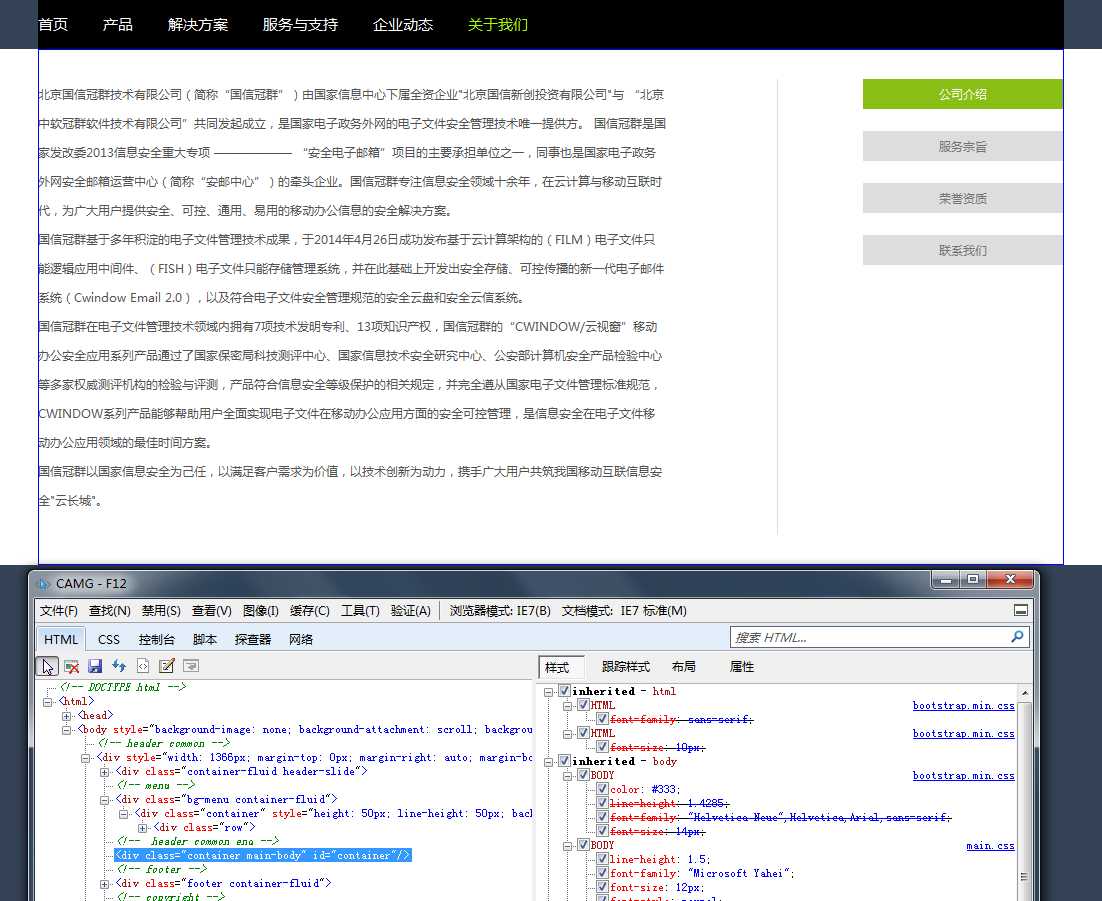Disable the line-height: 1.5 checkbox
The width and height of the screenshot is (1102, 901).
(602, 859)
